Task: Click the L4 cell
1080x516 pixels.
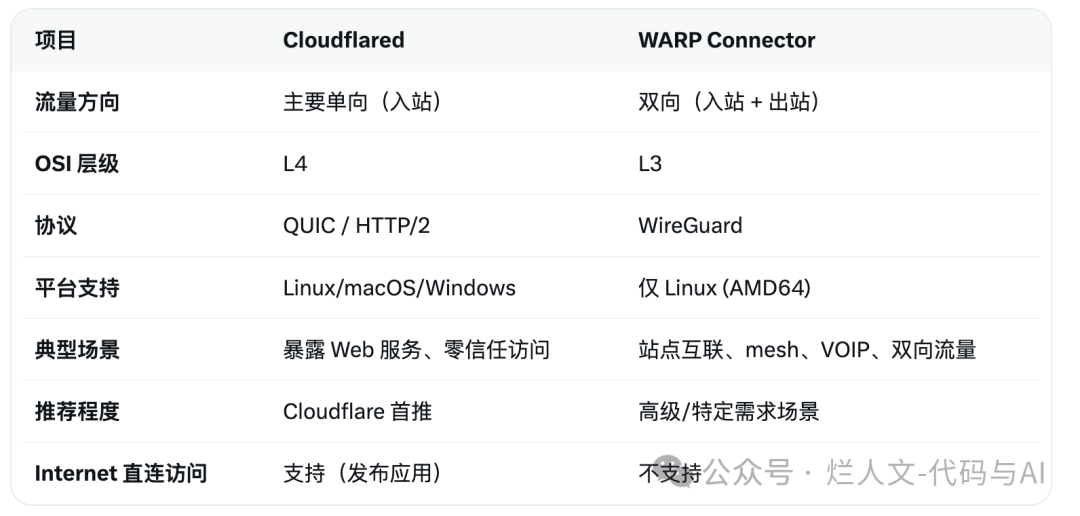Action: click(295, 164)
